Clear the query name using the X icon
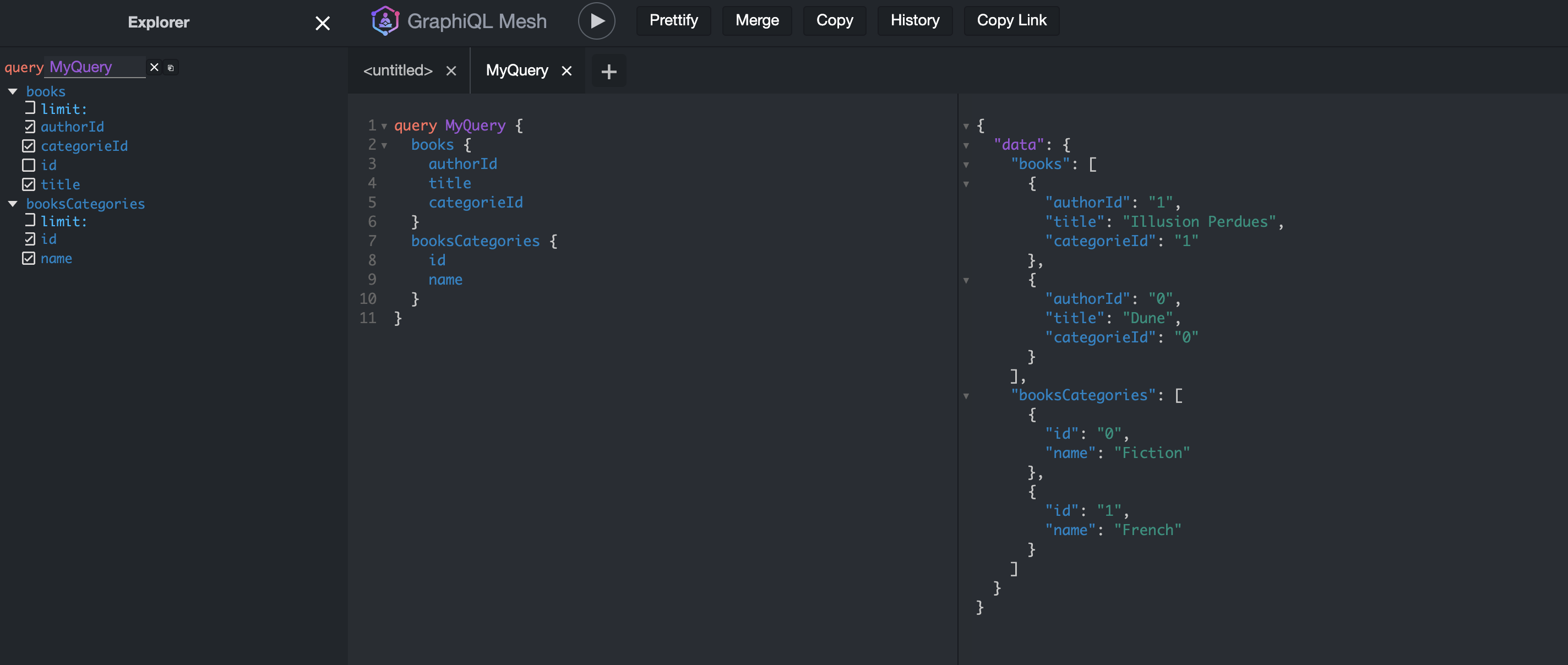 pos(154,67)
